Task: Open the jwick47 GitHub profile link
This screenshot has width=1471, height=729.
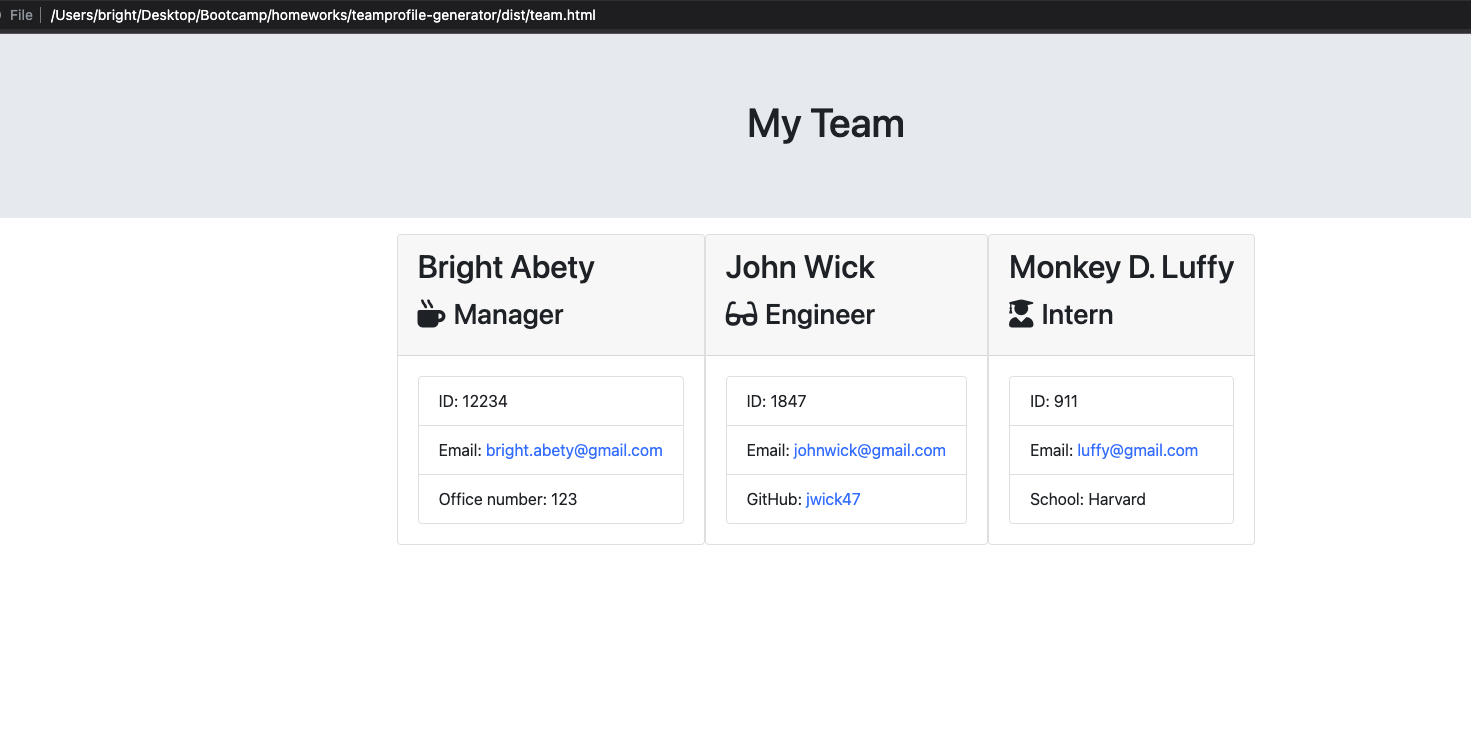Action: tap(833, 499)
